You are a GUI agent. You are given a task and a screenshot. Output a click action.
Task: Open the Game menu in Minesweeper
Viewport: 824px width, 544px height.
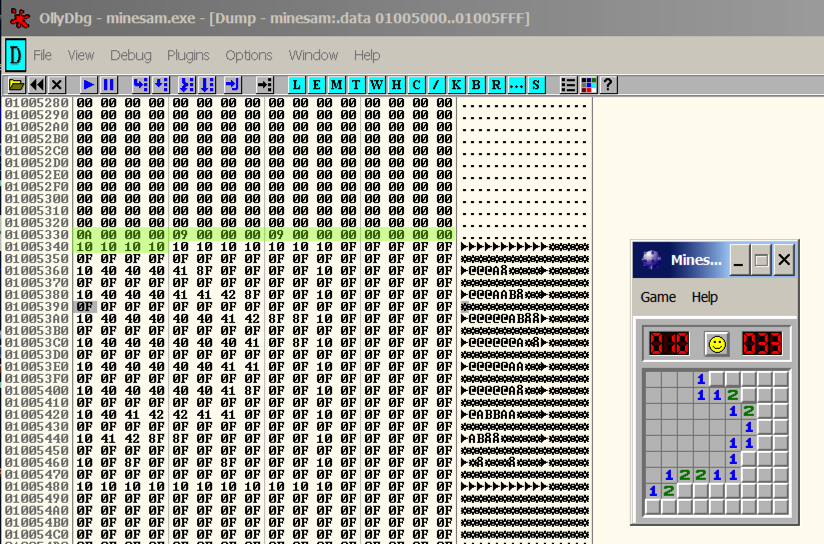[658, 297]
